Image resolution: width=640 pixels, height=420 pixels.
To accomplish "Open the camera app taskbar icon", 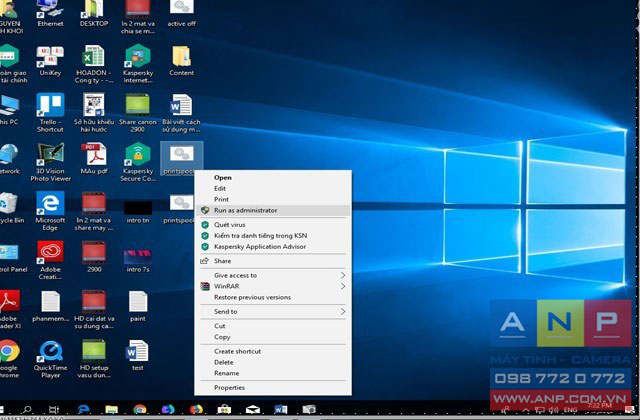I will tap(309, 409).
